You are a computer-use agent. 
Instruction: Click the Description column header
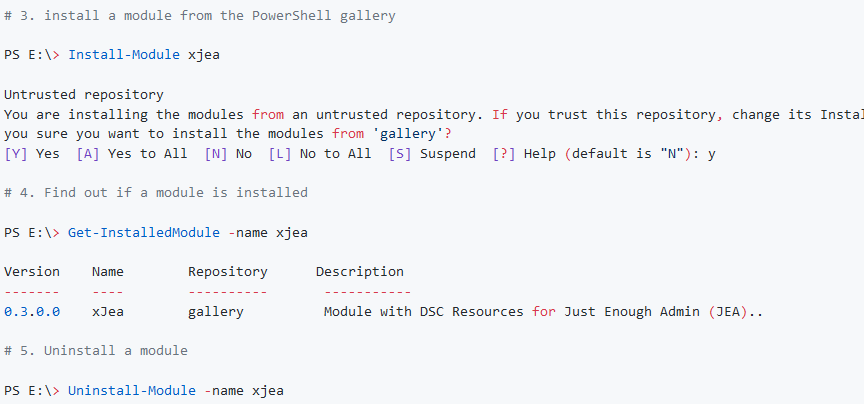point(360,272)
